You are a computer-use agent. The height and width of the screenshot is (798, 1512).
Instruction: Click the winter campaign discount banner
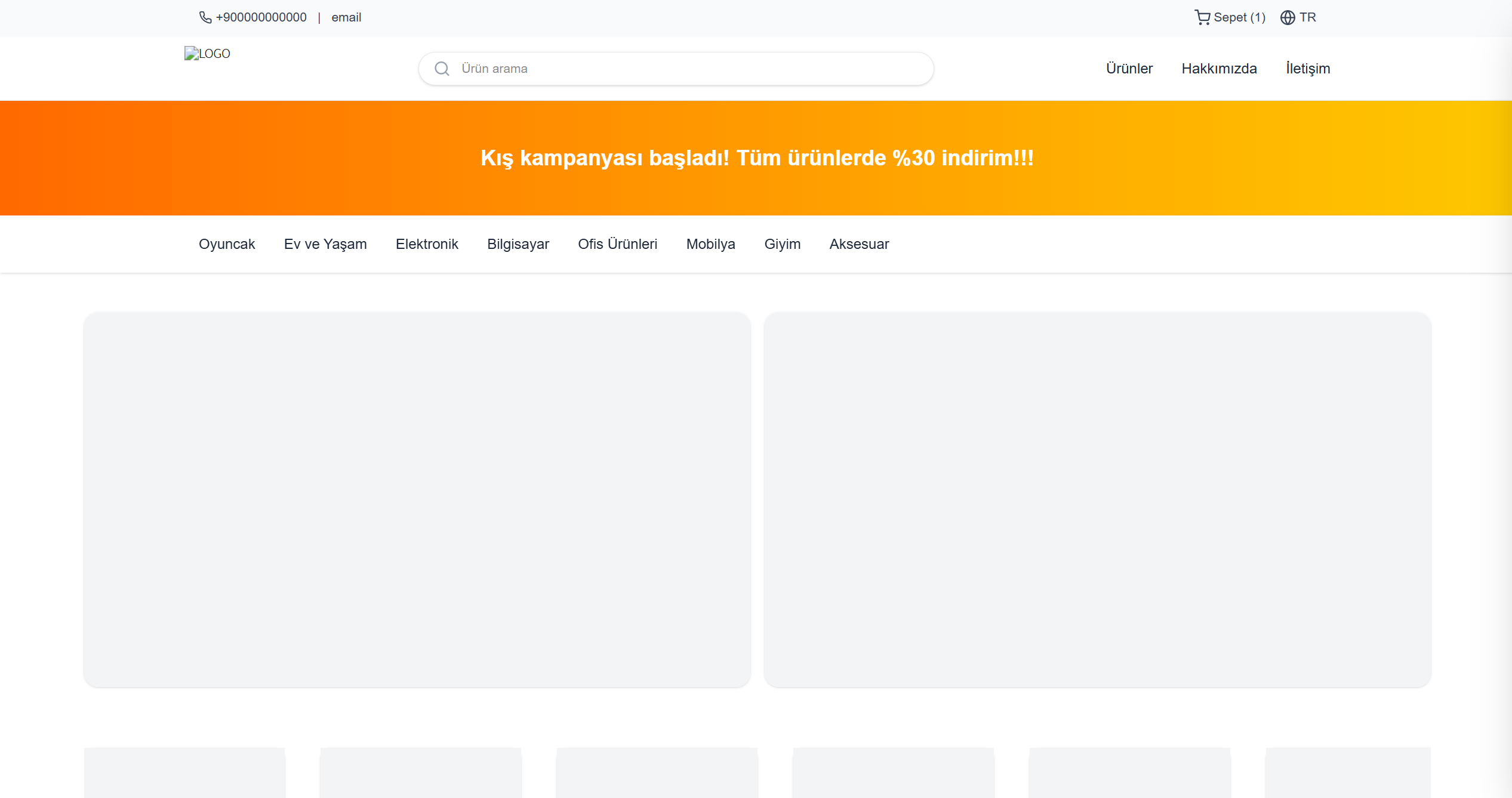[x=756, y=158]
